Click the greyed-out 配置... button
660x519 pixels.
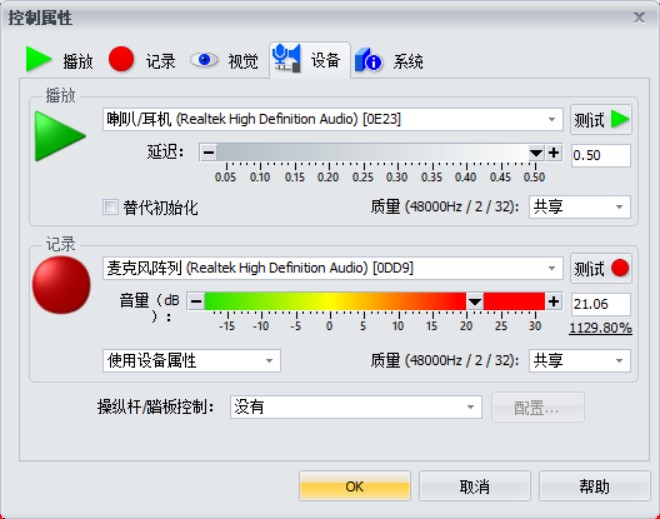pos(538,407)
